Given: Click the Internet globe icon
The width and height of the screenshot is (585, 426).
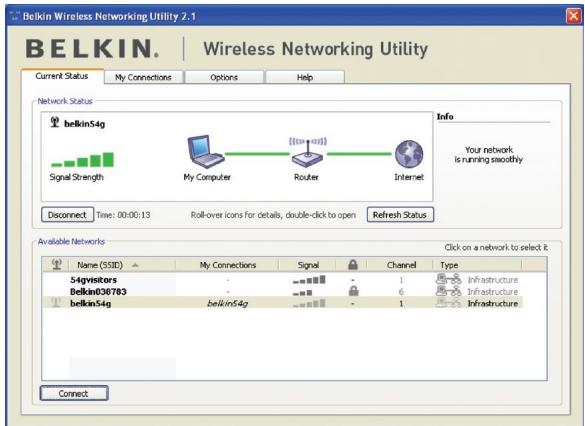Looking at the screenshot, I should (x=409, y=154).
